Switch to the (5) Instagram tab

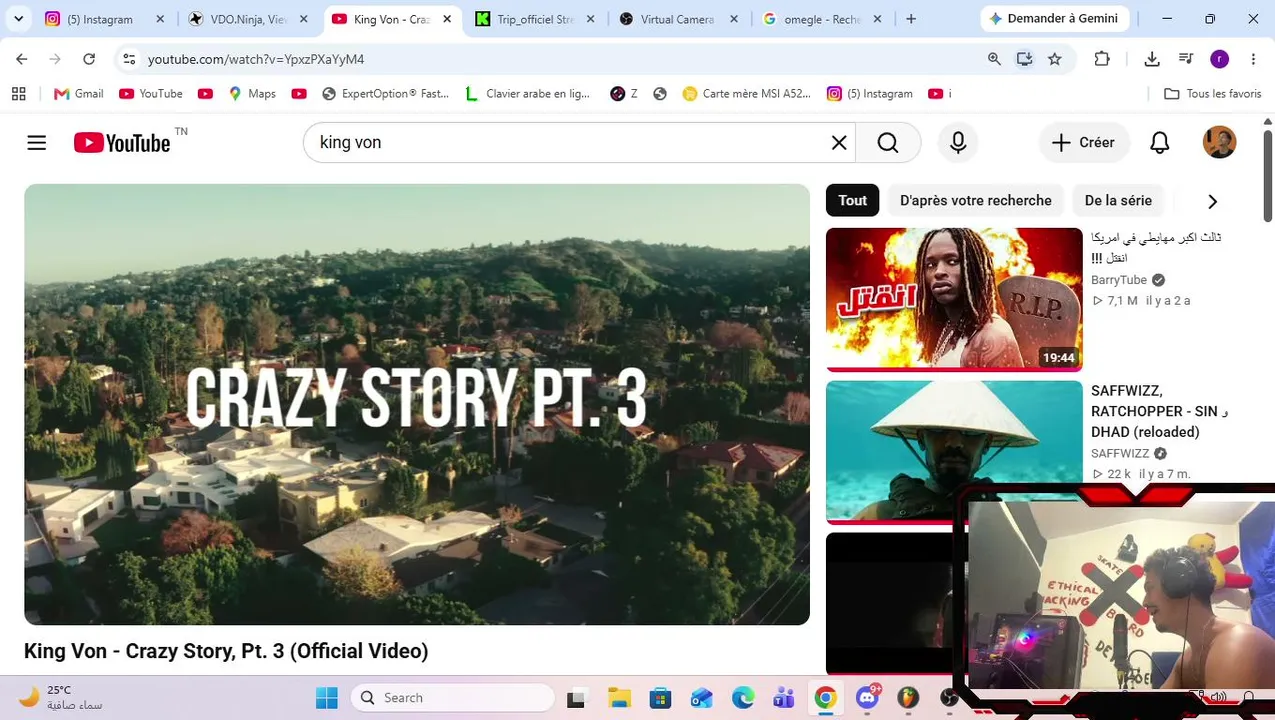tap(105, 19)
